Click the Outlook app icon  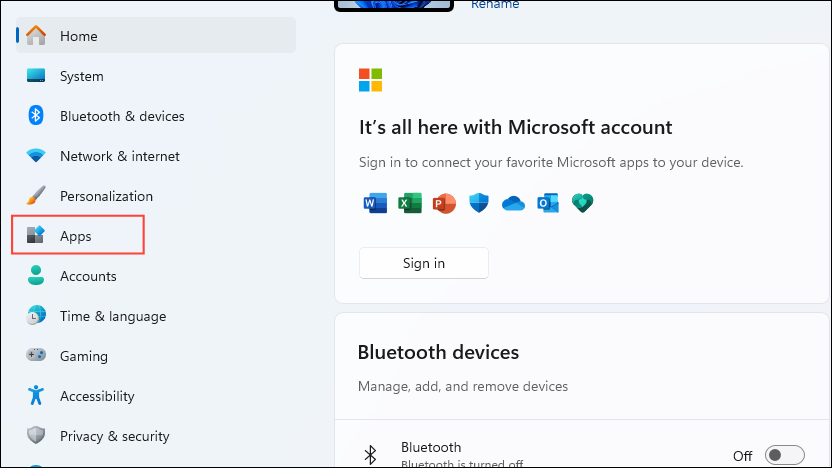(548, 203)
